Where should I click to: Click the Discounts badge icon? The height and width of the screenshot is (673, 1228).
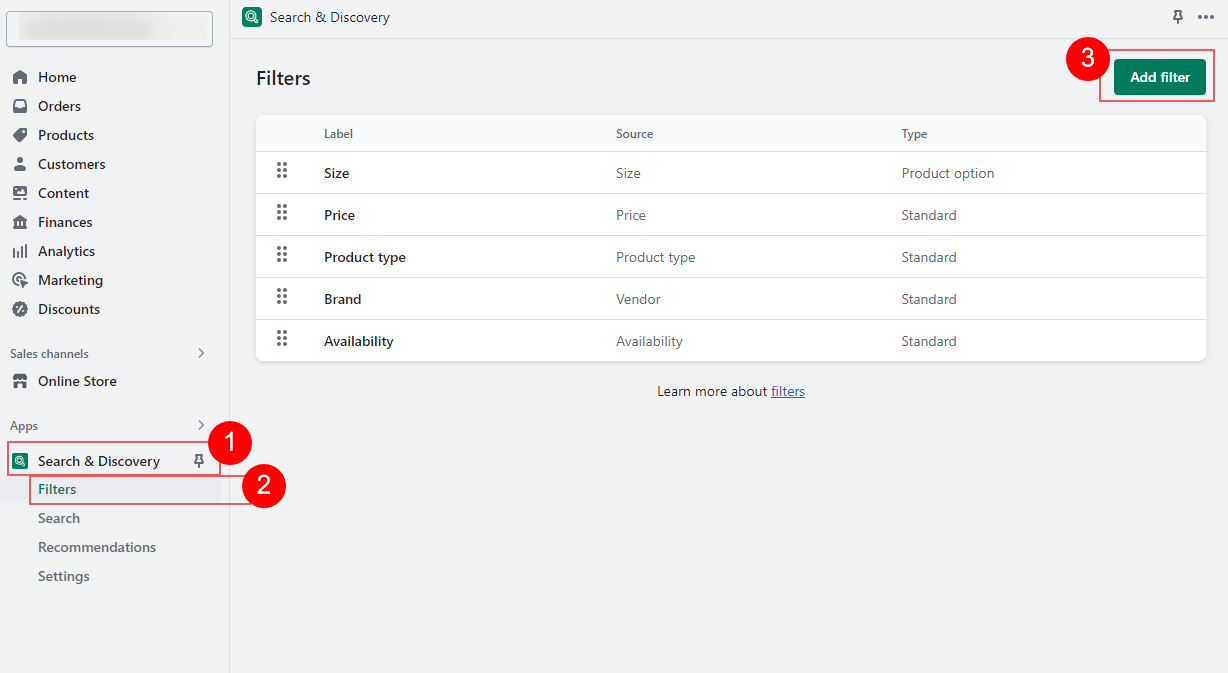(20, 309)
